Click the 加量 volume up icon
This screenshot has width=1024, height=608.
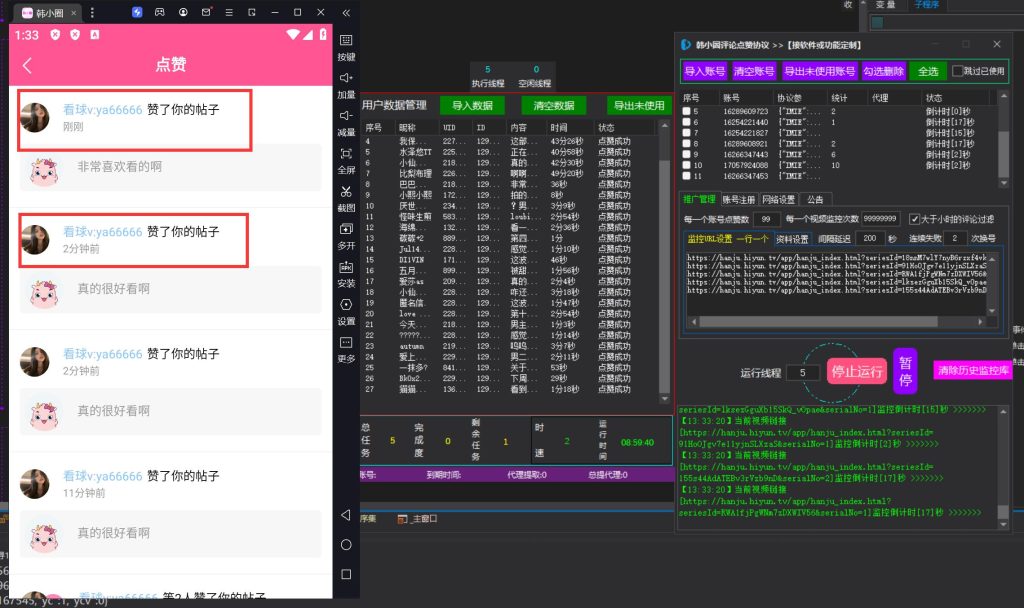[x=346, y=78]
